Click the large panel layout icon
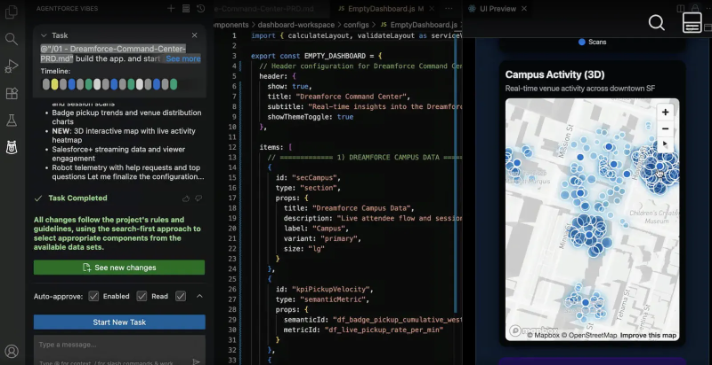 pos(692,22)
